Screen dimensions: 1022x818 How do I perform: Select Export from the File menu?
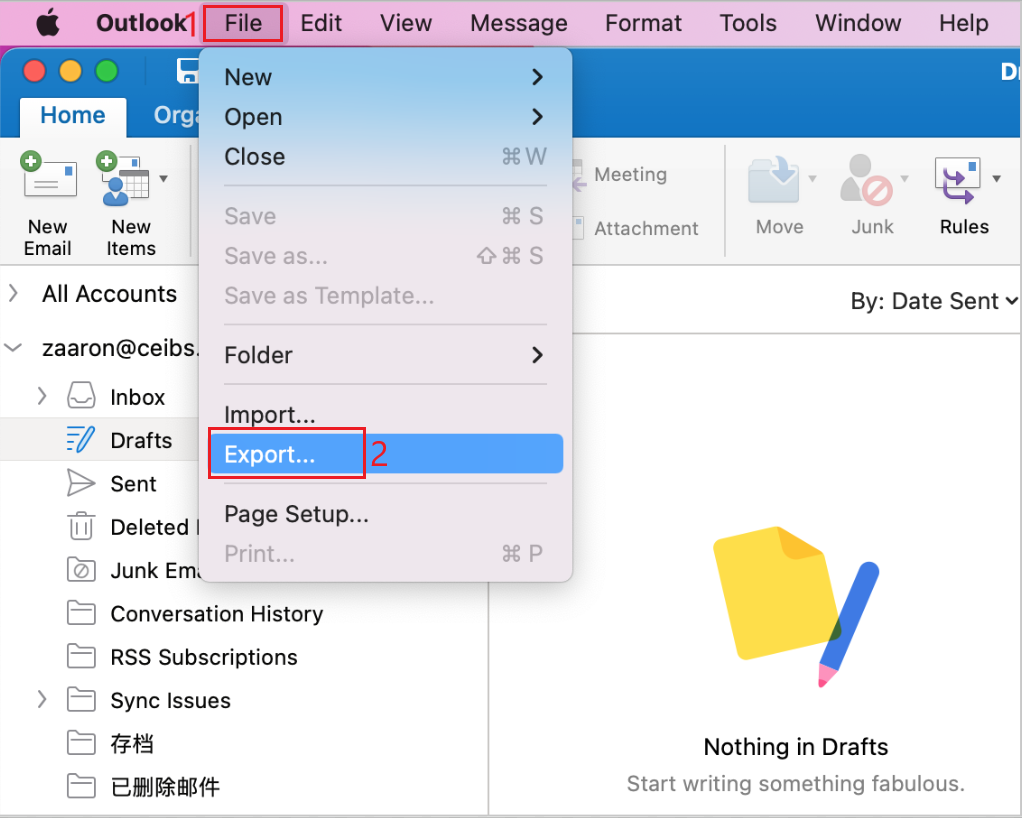pos(270,453)
